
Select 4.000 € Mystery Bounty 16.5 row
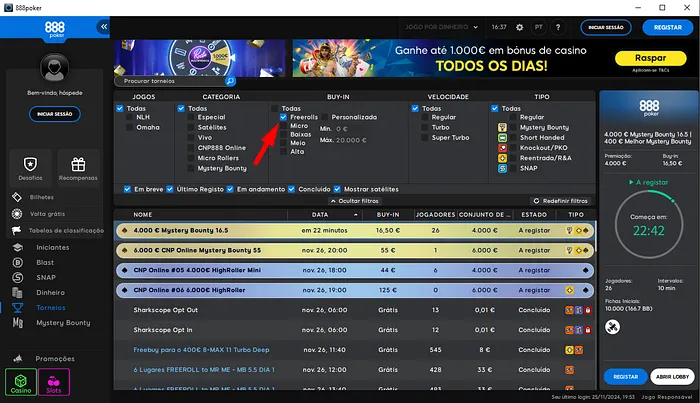coord(354,230)
